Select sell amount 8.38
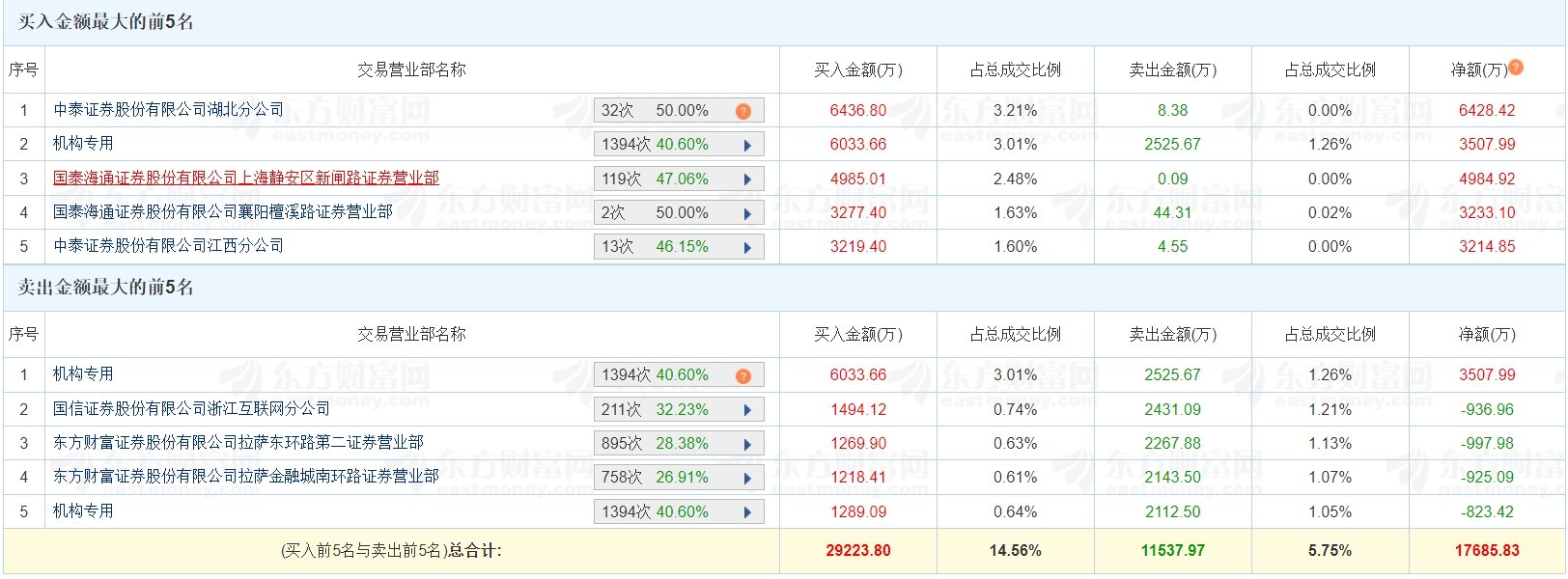 tap(1173, 111)
